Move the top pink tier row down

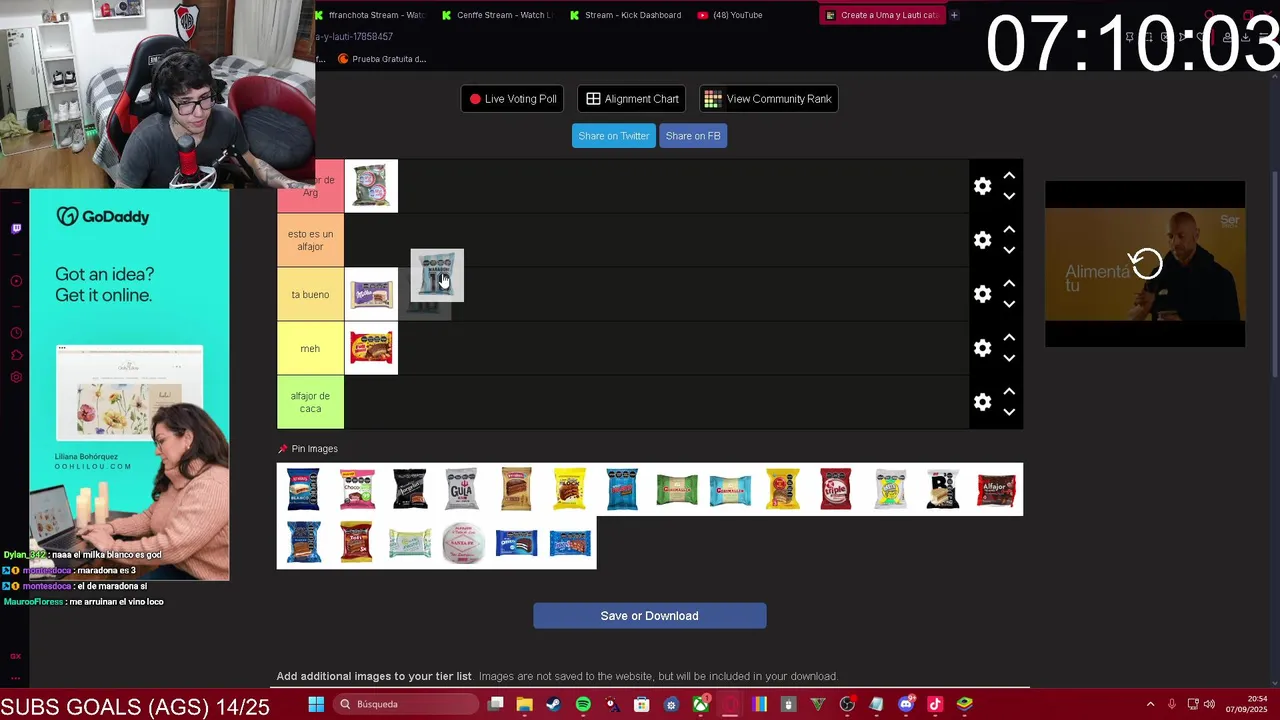(1009, 196)
